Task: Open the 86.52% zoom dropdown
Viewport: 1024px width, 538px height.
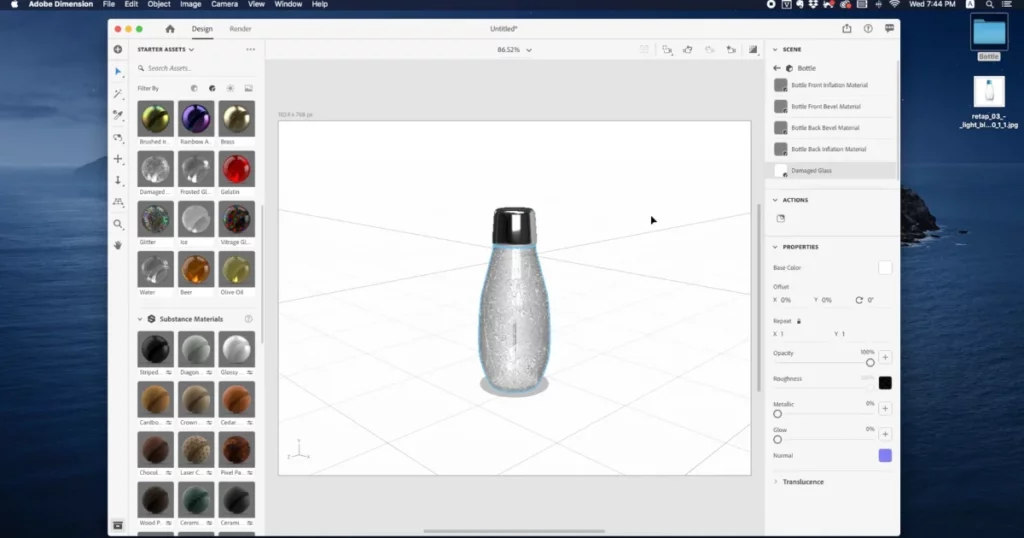Action: [515, 50]
